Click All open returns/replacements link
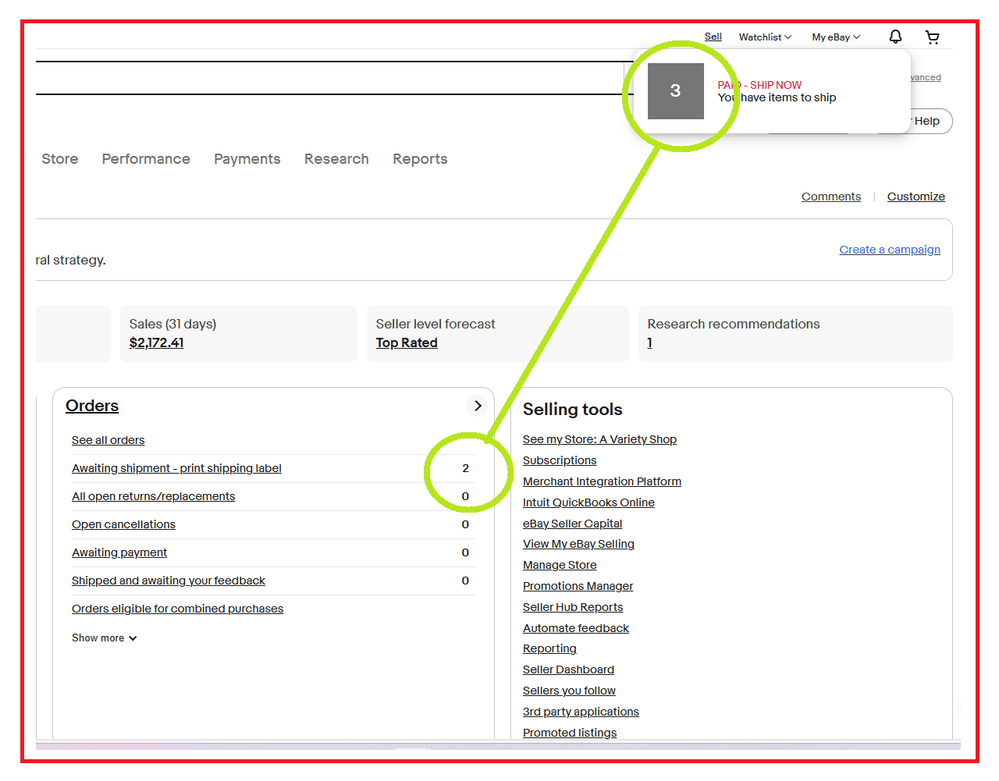 pyautogui.click(x=153, y=496)
